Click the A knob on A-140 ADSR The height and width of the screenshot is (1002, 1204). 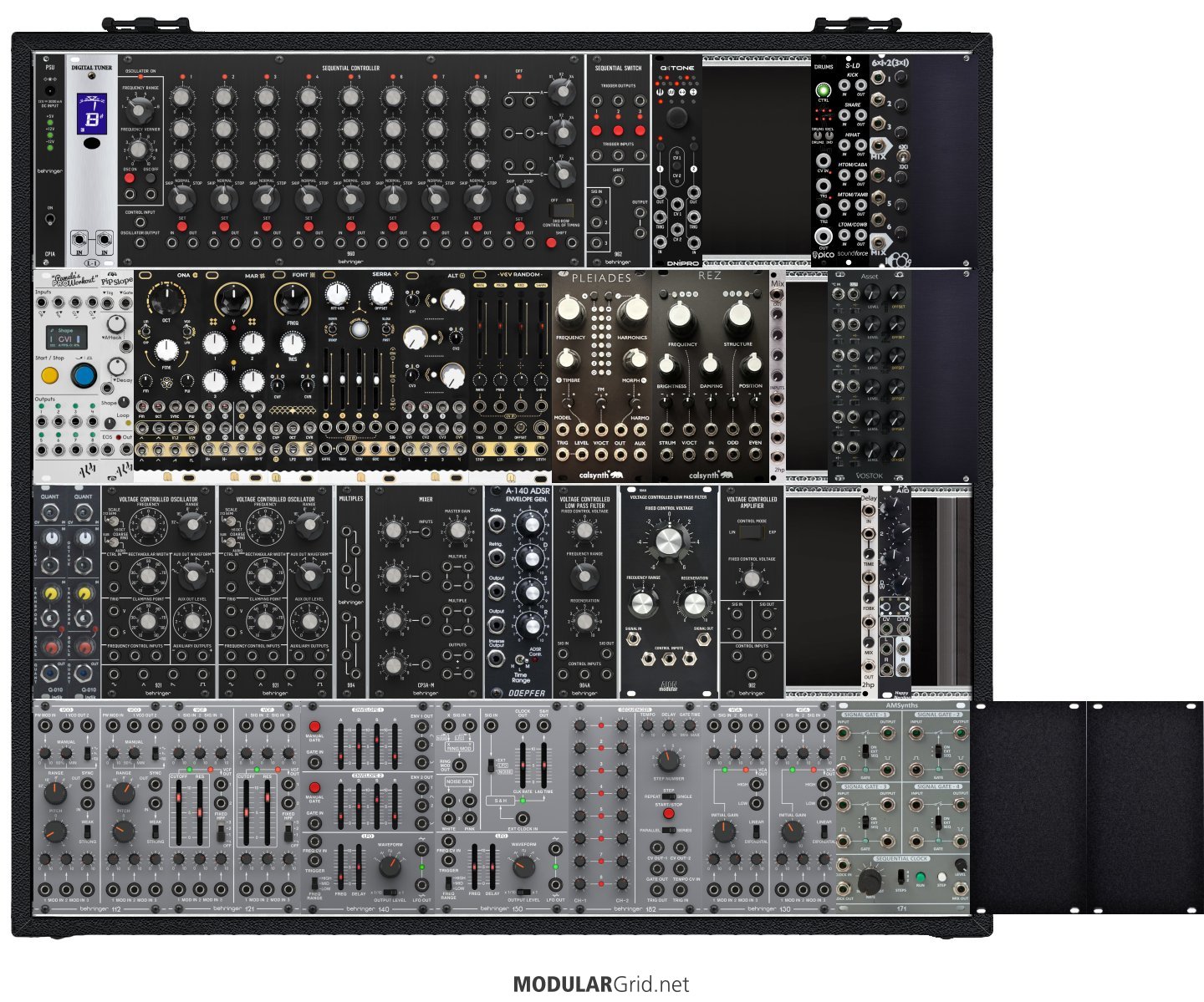click(x=529, y=524)
